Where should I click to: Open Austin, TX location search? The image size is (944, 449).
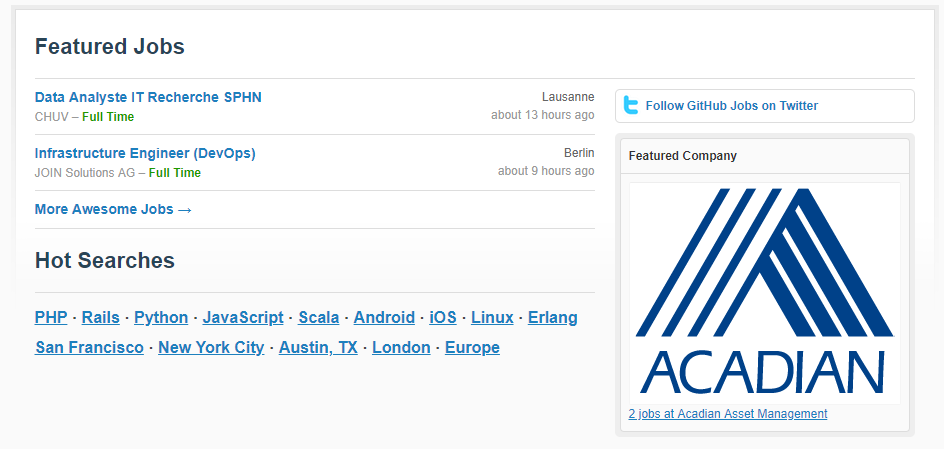click(318, 348)
